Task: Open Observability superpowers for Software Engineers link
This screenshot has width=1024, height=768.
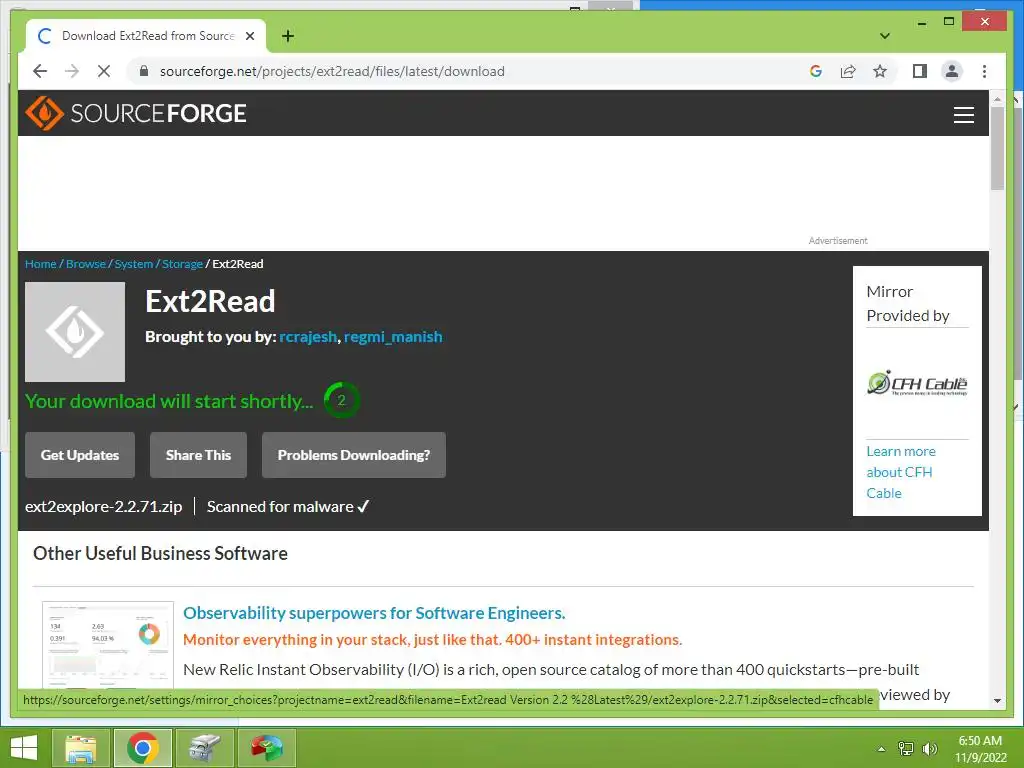Action: [x=374, y=613]
